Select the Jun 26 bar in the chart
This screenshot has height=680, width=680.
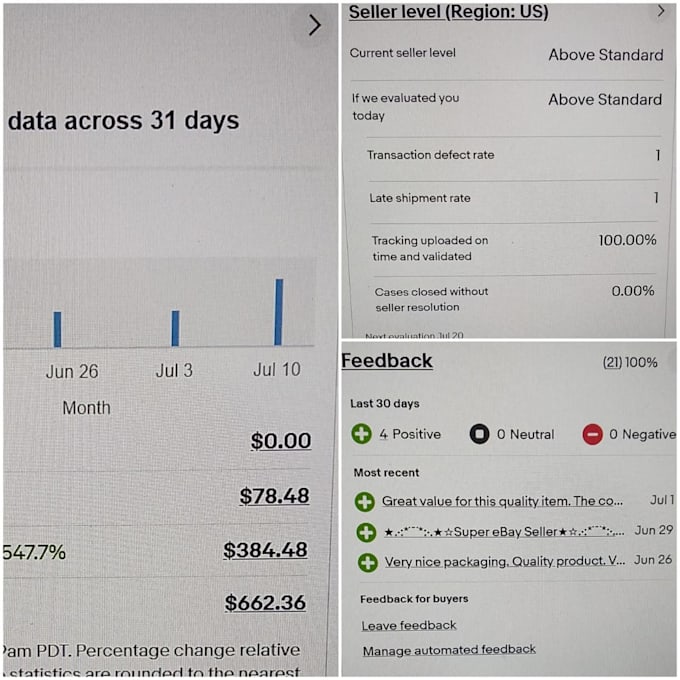[x=57, y=329]
